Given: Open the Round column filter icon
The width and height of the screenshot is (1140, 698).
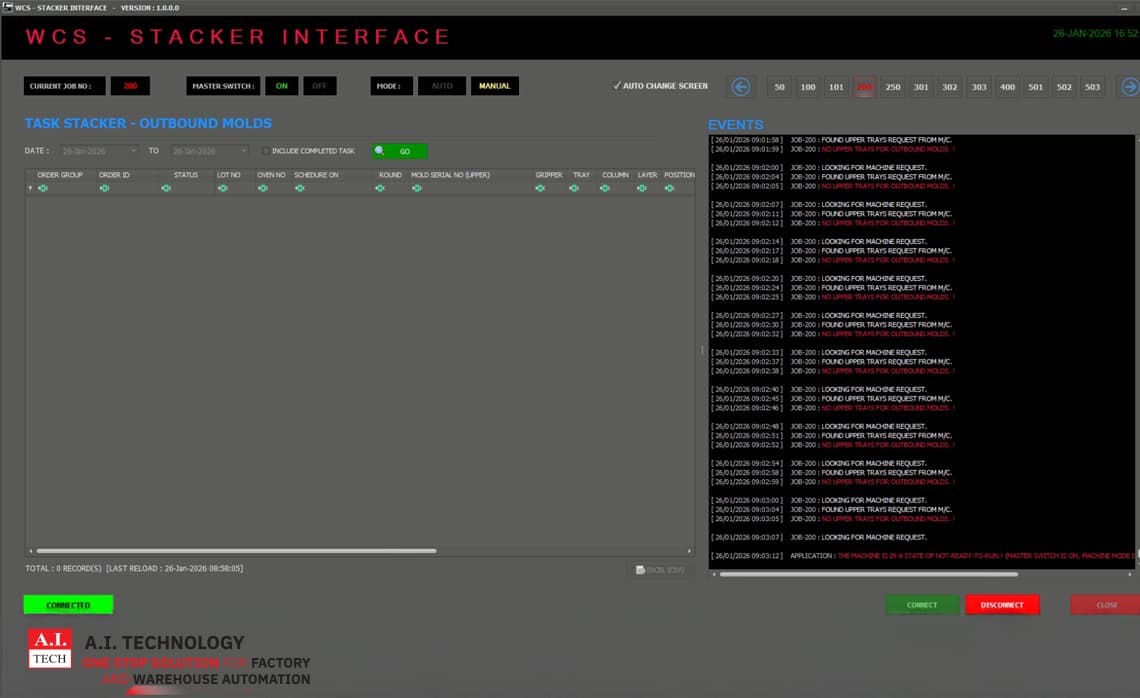Looking at the screenshot, I should (380, 188).
